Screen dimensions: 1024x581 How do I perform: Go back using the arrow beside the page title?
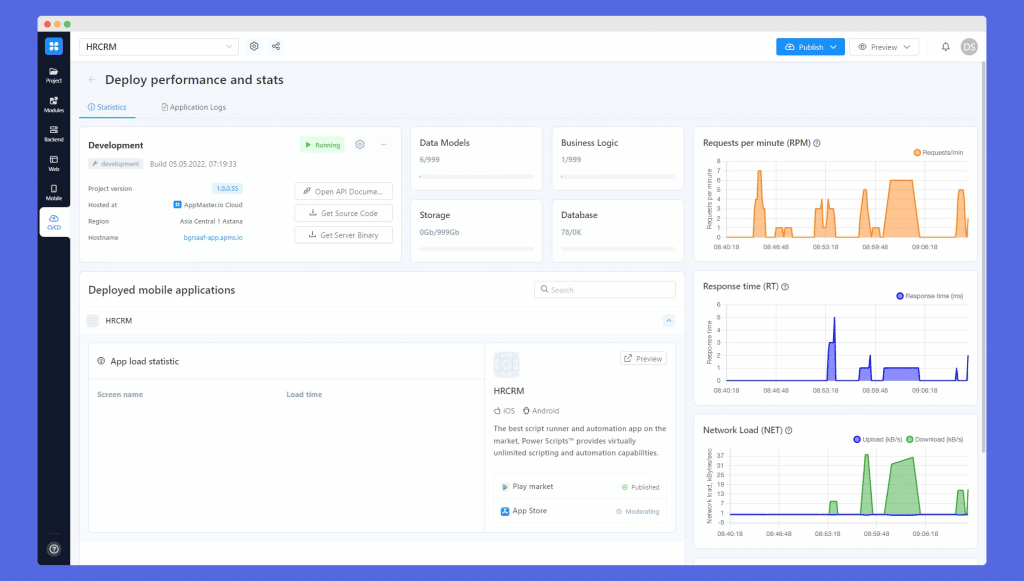92,80
